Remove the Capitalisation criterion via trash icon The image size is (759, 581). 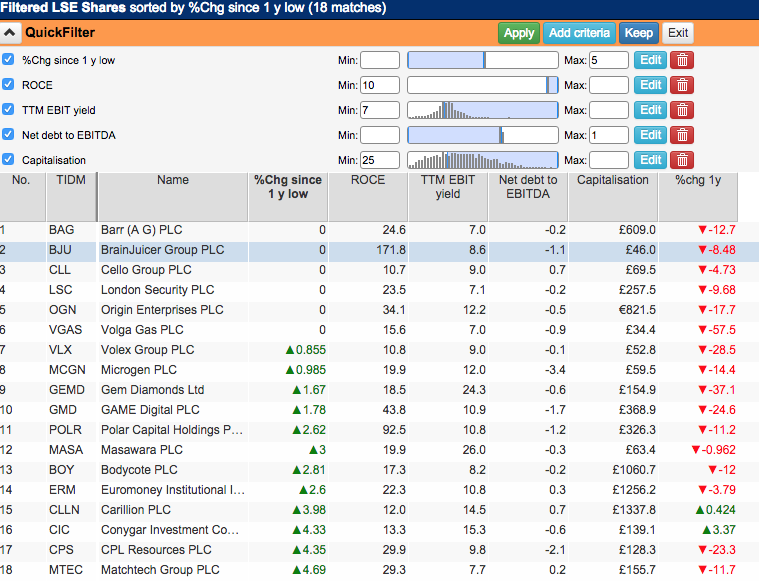click(682, 160)
